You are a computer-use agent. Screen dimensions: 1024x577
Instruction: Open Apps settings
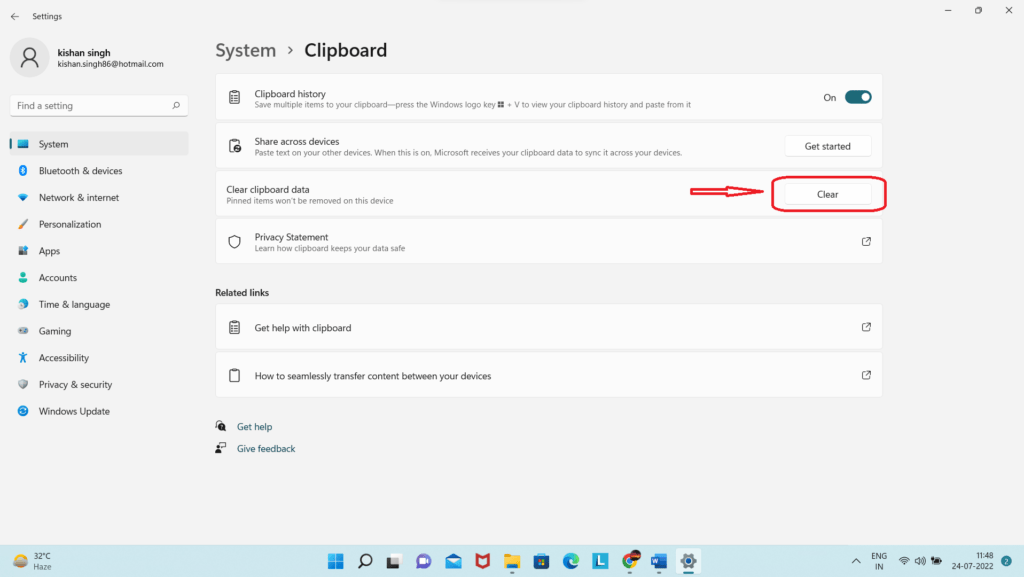point(99,251)
